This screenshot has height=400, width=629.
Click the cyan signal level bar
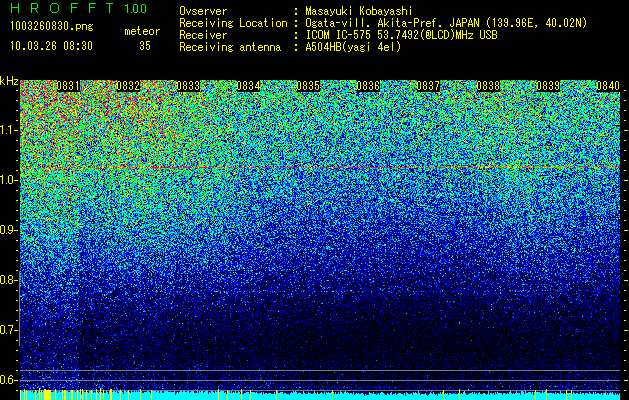(x=320, y=395)
